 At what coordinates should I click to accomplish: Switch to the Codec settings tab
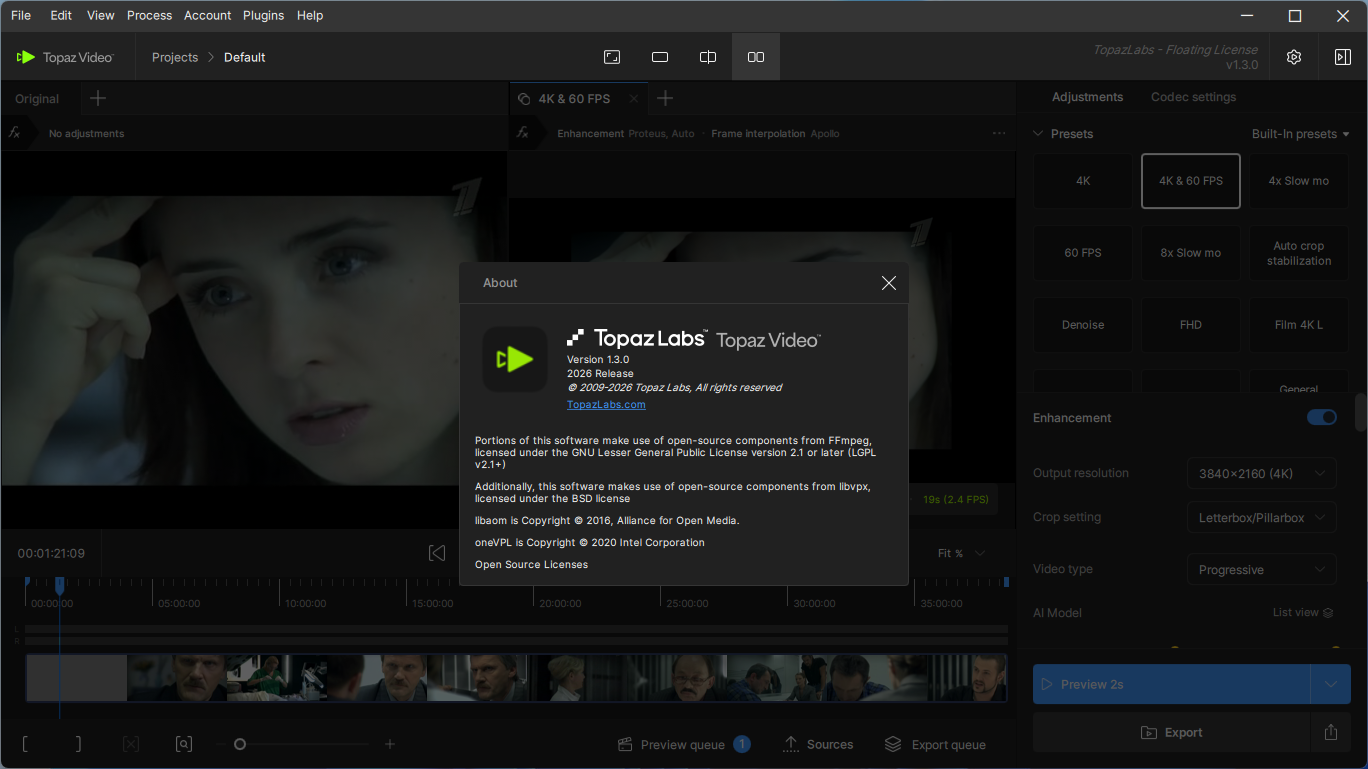click(1193, 97)
